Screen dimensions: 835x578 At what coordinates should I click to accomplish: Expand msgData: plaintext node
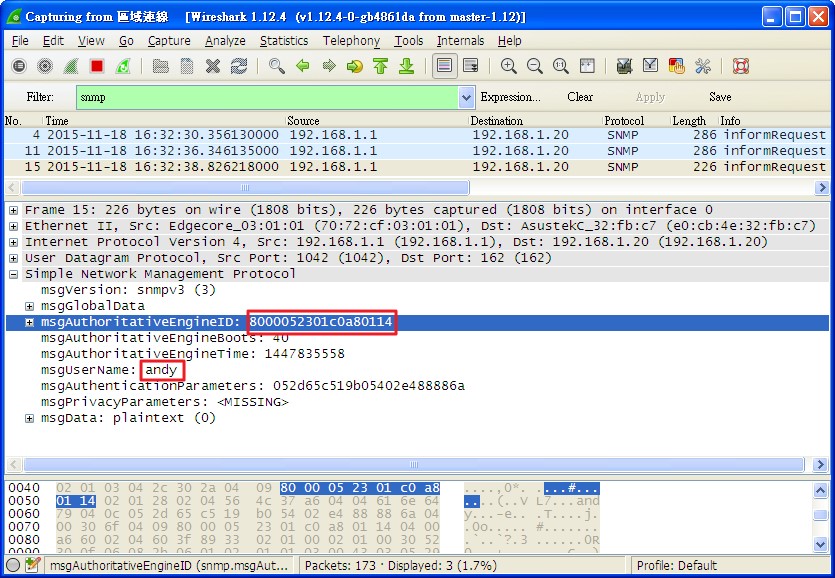click(29, 418)
